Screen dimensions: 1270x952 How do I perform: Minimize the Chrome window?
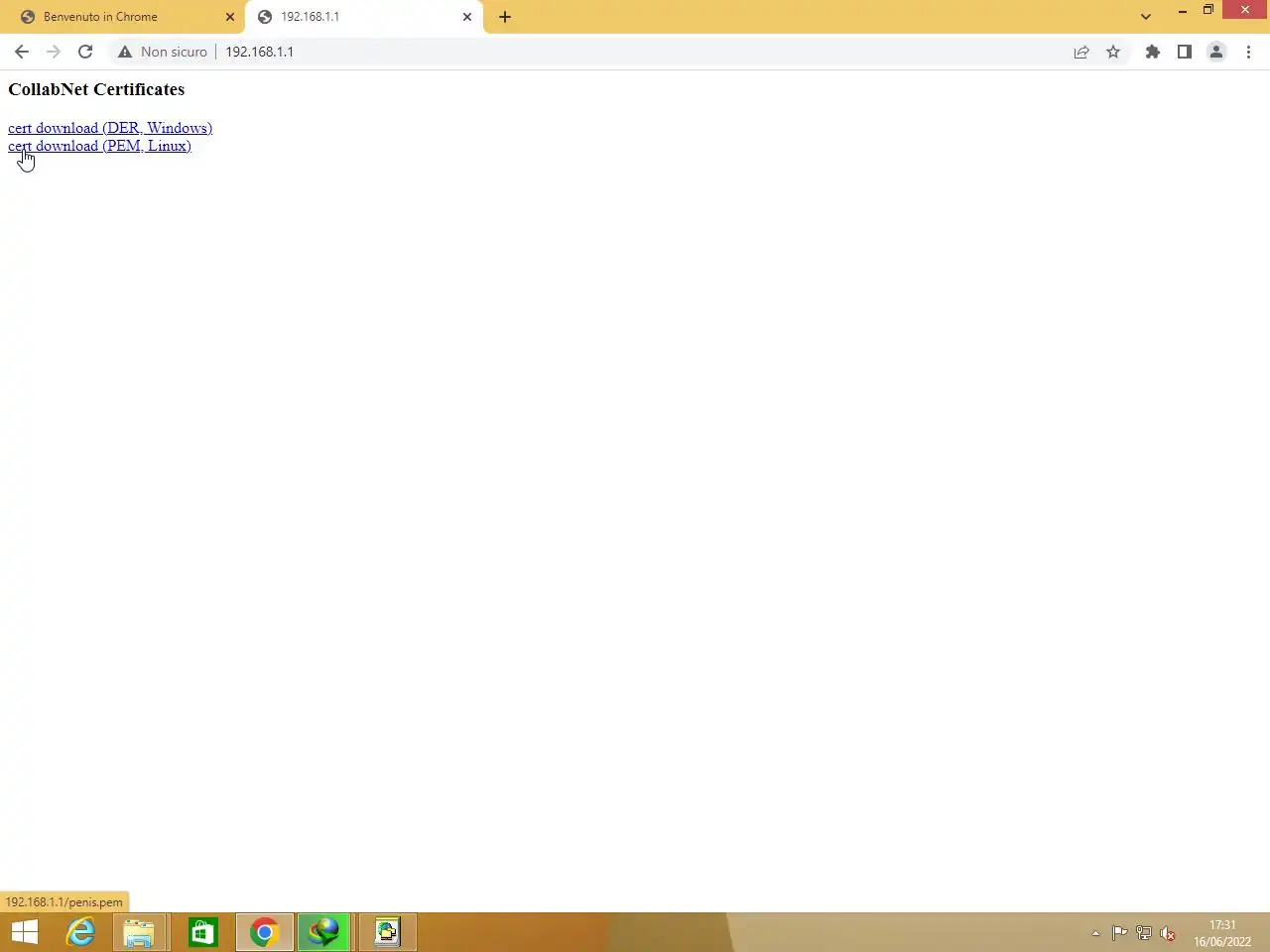tap(1183, 11)
